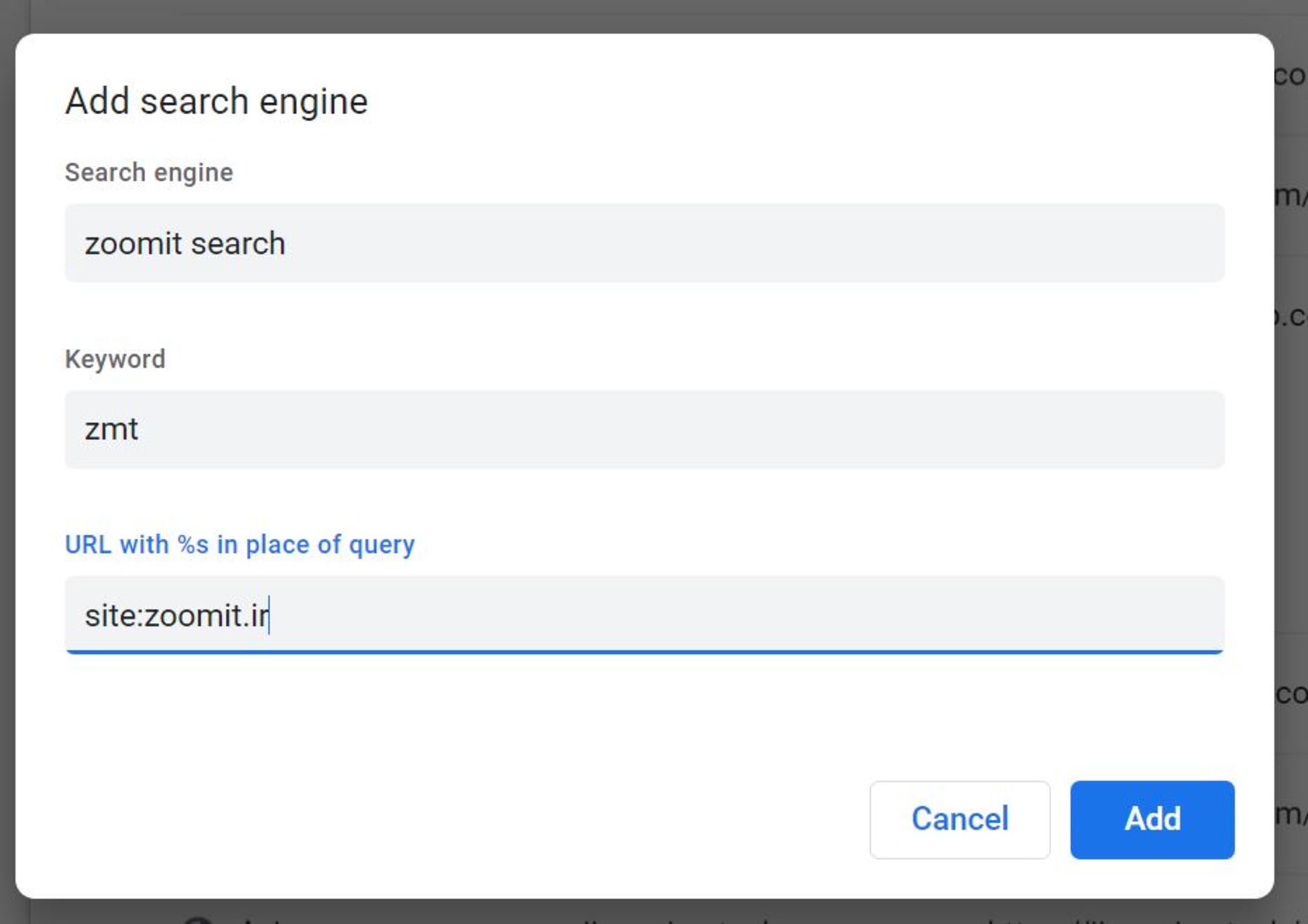
Task: Click the Cancel button to dismiss
Action: click(x=959, y=819)
